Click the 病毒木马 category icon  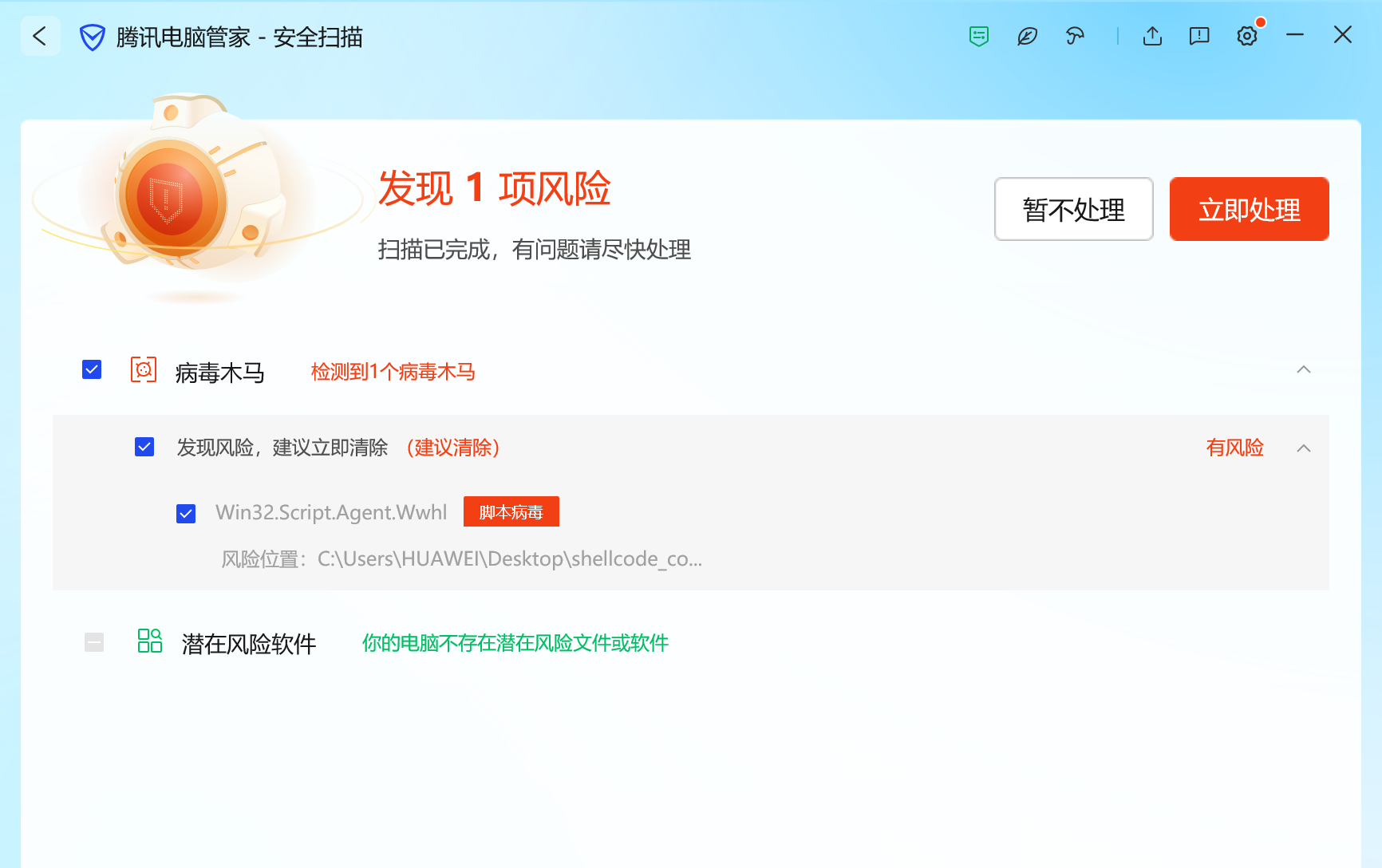(144, 370)
